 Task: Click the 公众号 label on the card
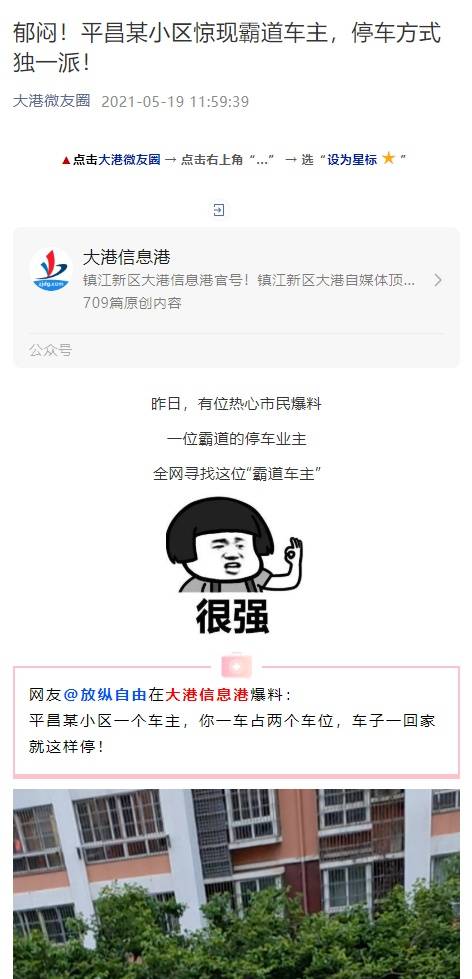pyautogui.click(x=51, y=350)
